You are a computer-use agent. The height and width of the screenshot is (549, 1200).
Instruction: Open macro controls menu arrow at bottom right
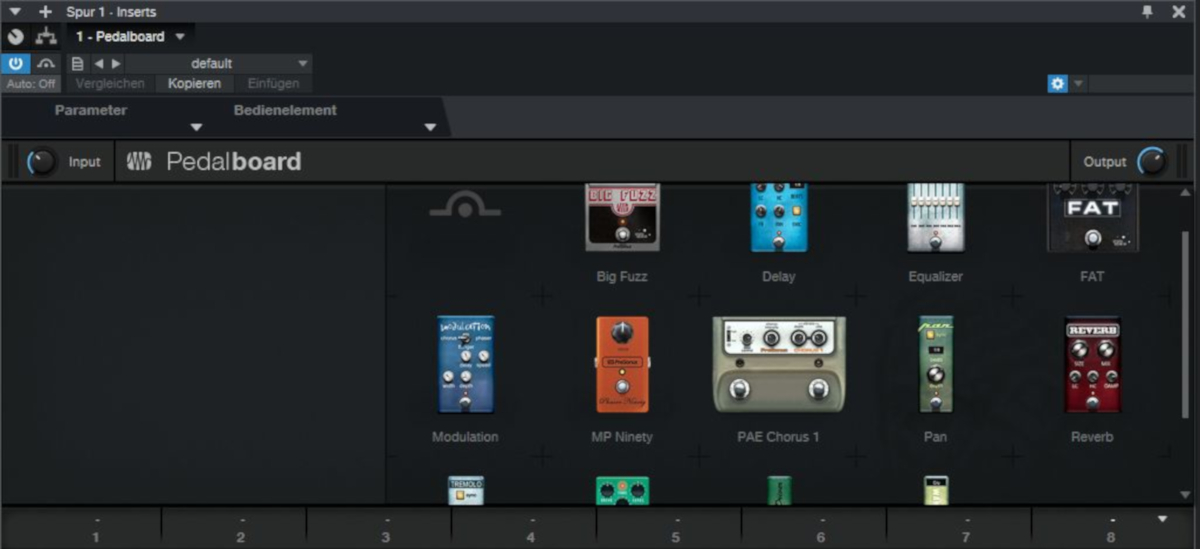click(1162, 519)
